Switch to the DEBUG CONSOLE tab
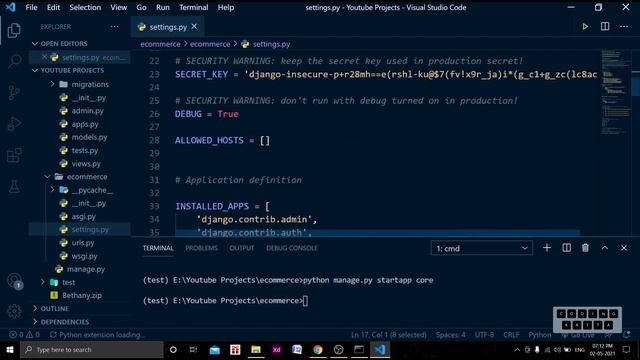640x360 pixels. tap(291, 248)
